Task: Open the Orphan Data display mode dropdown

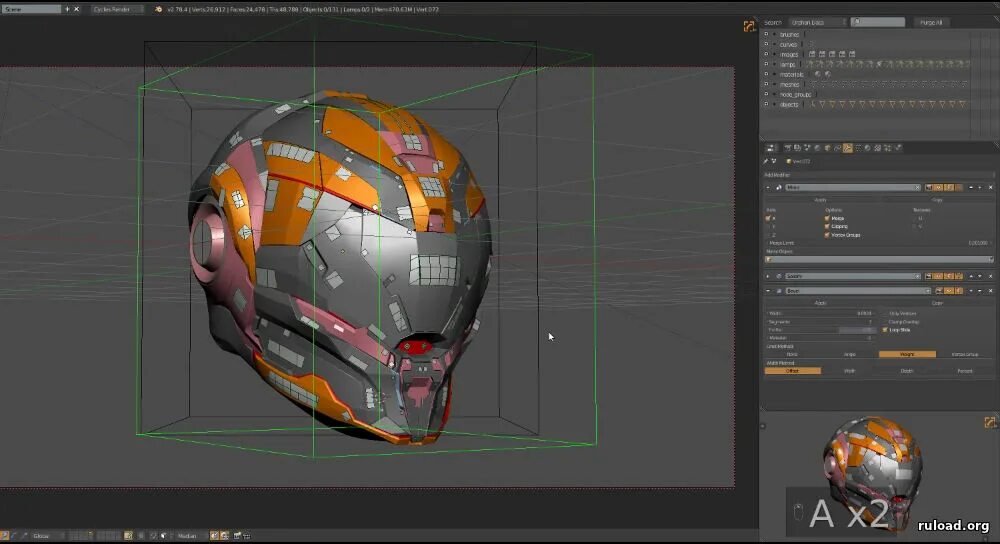Action: (817, 22)
